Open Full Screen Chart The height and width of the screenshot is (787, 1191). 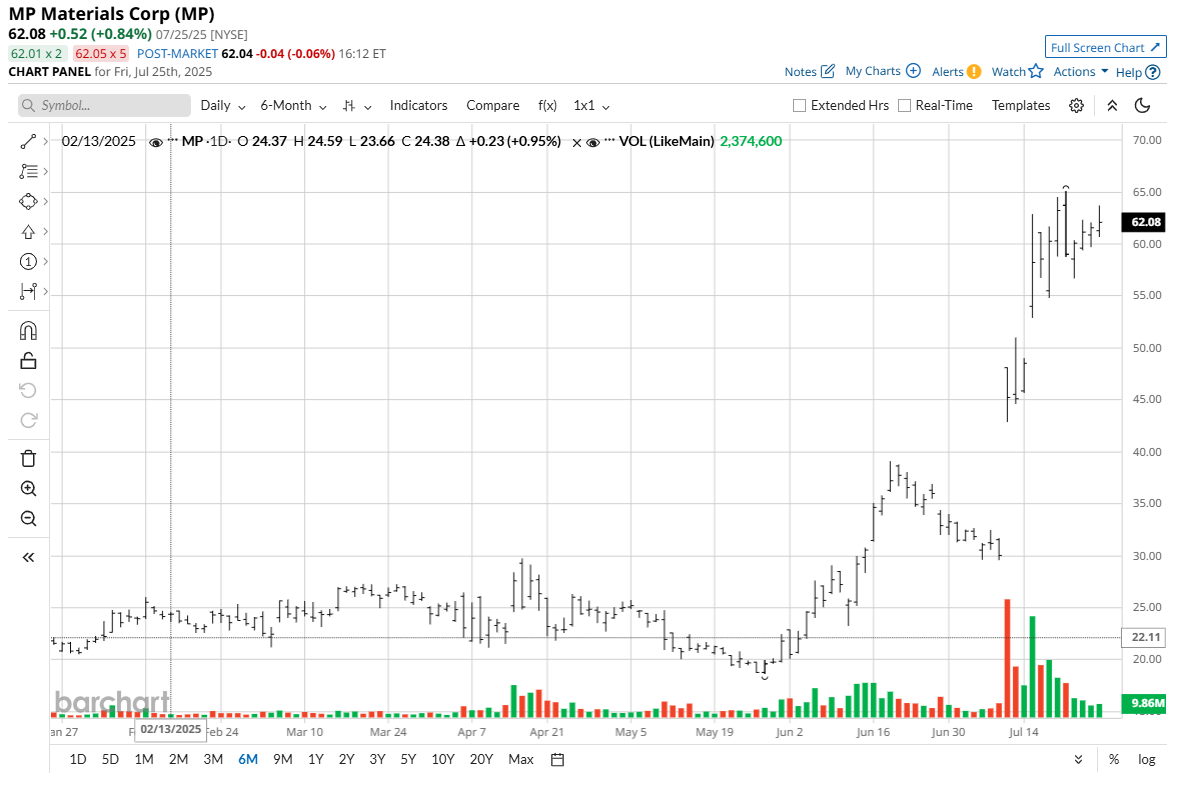click(1106, 47)
